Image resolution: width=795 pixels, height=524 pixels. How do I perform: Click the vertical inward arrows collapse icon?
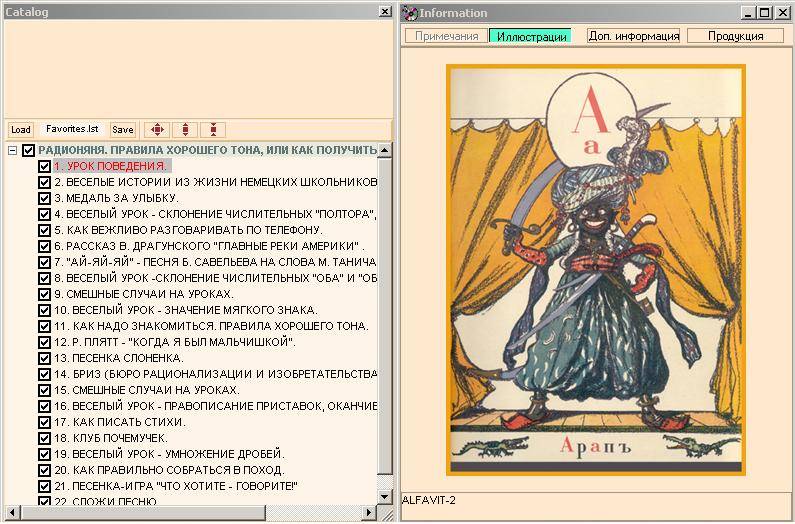pos(213,130)
